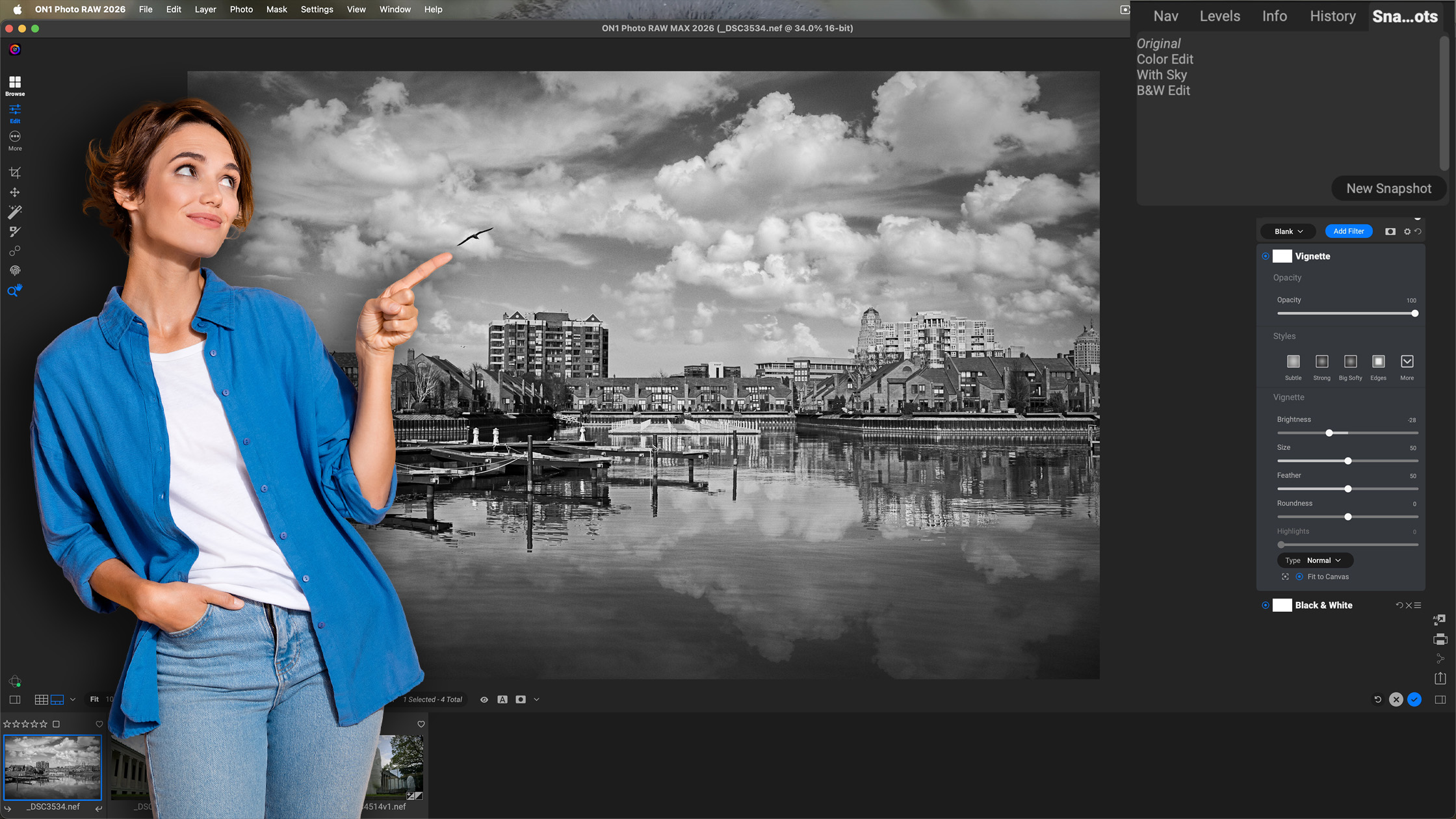Open the Blank preset dropdown
The height and width of the screenshot is (819, 1456).
(1288, 231)
